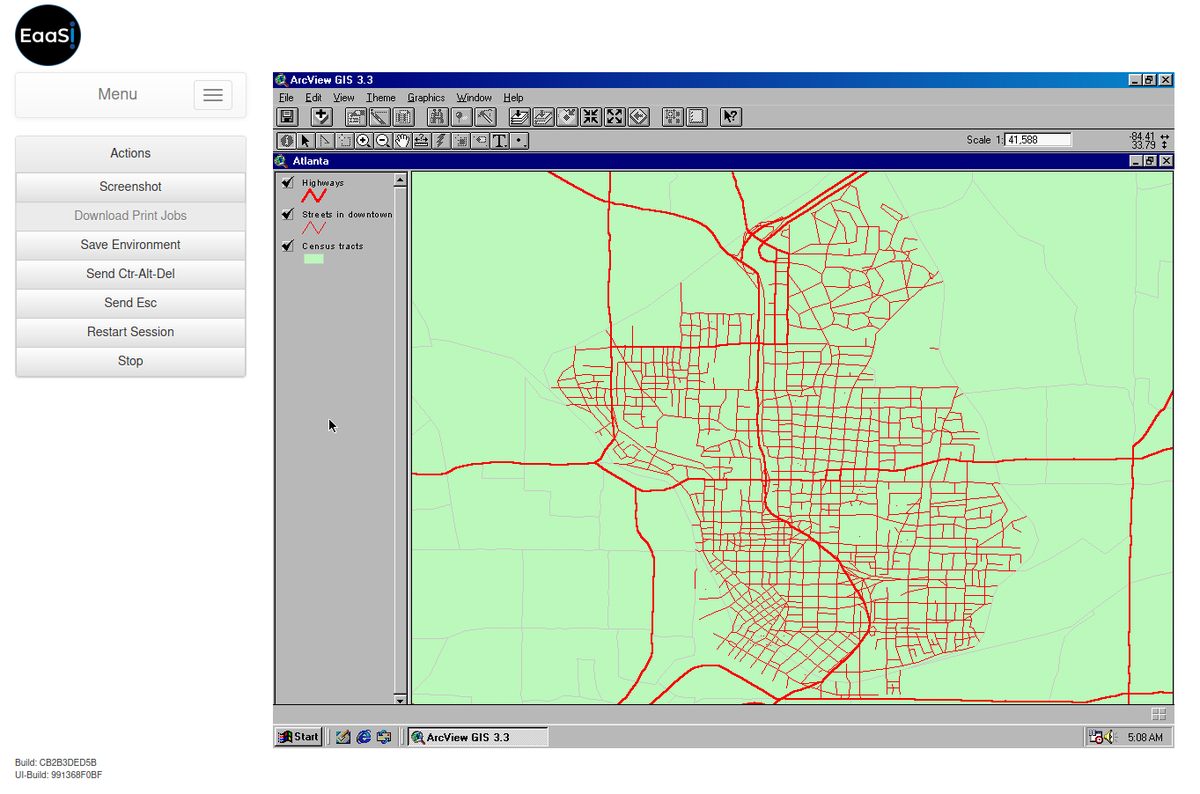Click Internet Explorer quick launch icon
This screenshot has width=1200, height=794.
pyautogui.click(x=363, y=737)
